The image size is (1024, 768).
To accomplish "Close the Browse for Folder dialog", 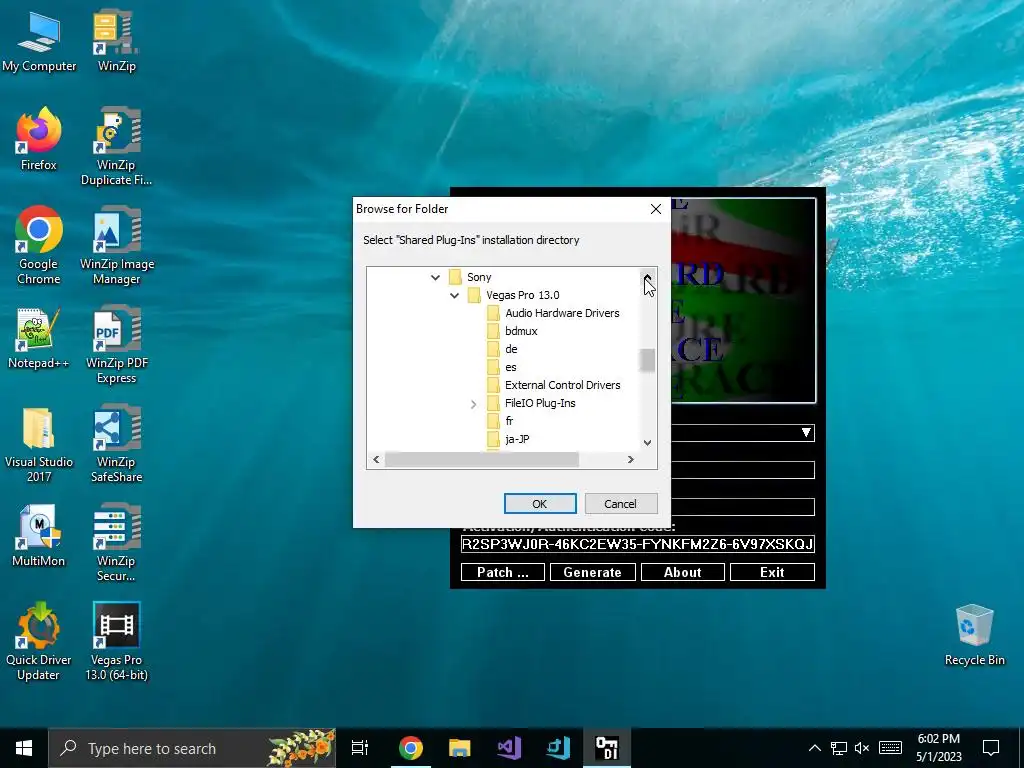I will pyautogui.click(x=656, y=209).
